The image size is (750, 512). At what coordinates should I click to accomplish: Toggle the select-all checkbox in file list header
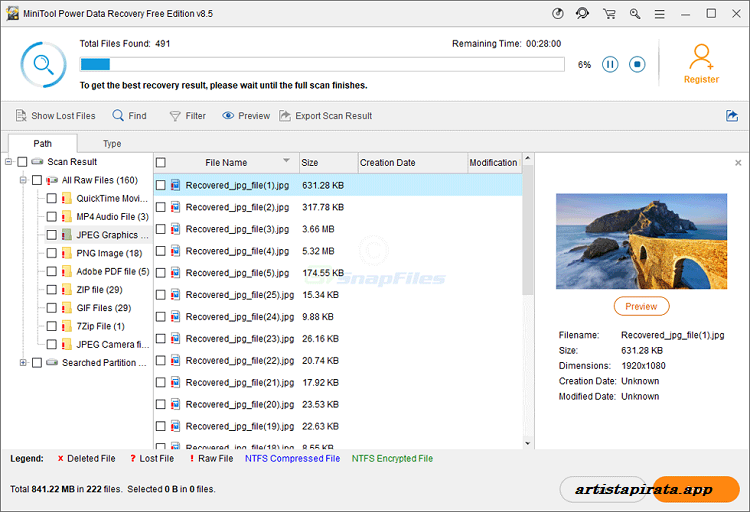pyautogui.click(x=161, y=163)
